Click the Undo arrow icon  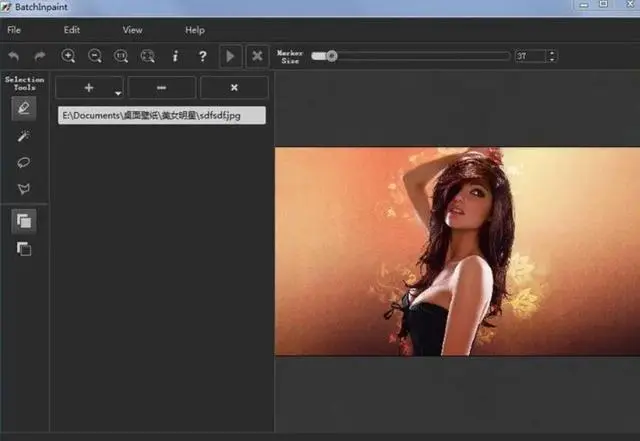[13, 56]
